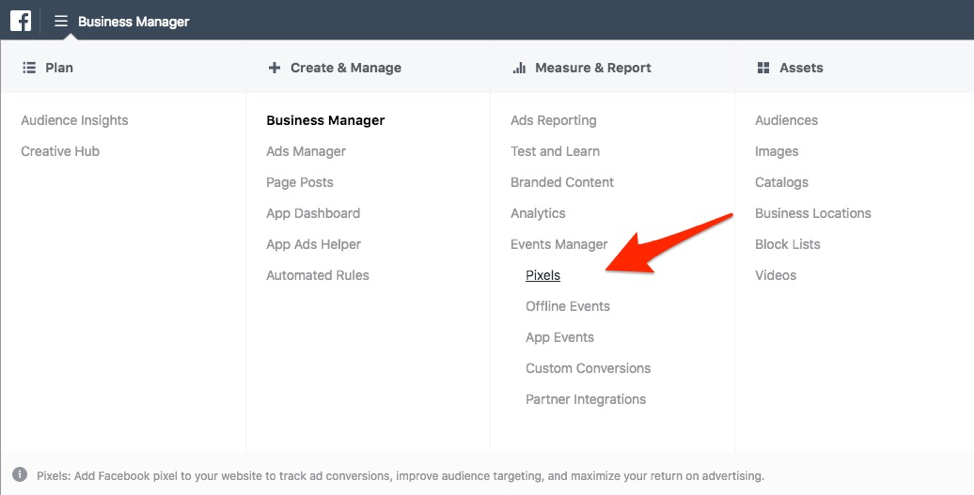Click the Business Manager title in header
The image size is (974, 495).
[x=134, y=22]
